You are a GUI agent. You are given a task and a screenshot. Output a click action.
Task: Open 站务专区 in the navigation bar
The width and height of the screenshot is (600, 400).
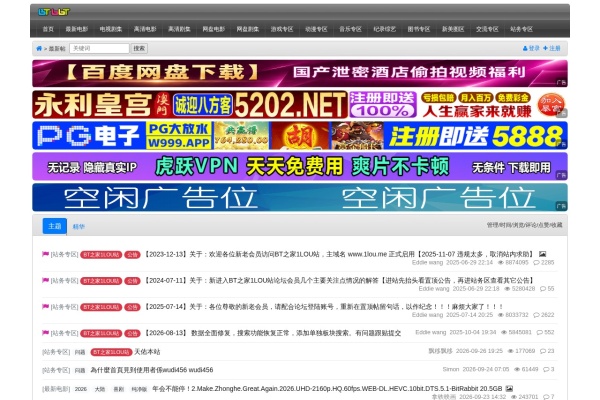[x=521, y=29]
